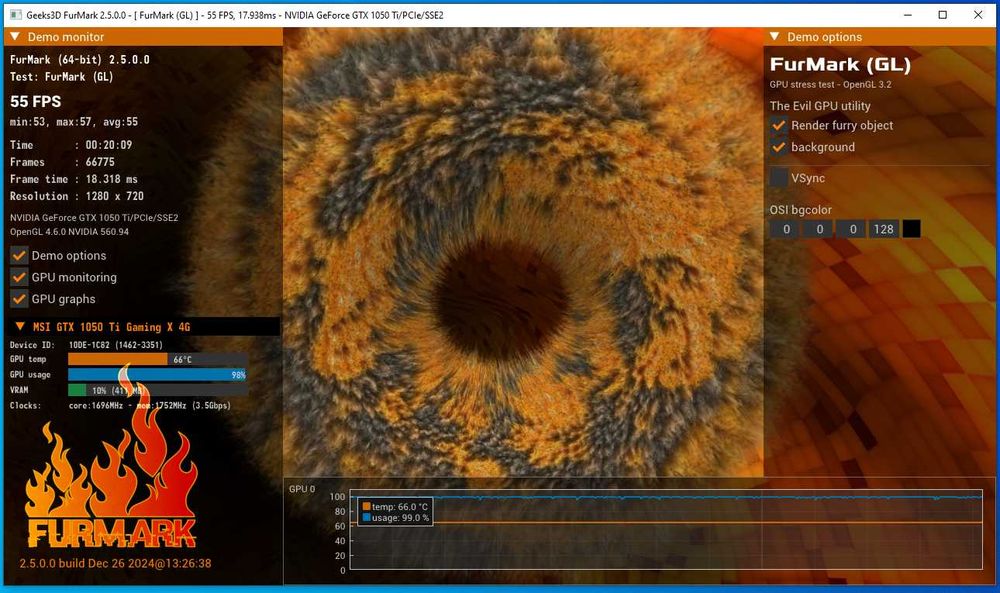
Task: Uncheck the Demo options checkbox
Action: pyautogui.click(x=19, y=256)
